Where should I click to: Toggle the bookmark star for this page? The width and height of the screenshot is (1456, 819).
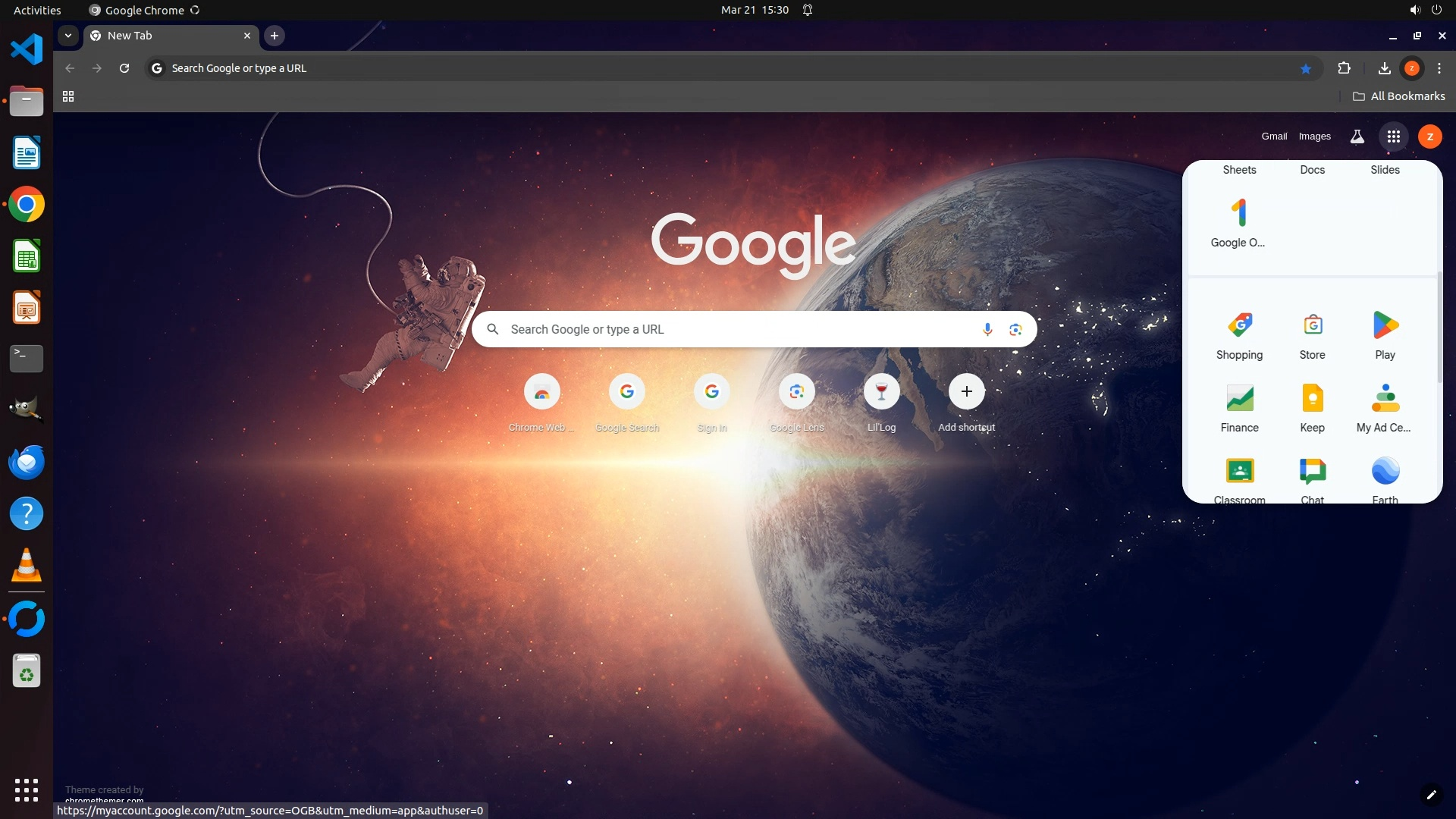[1306, 68]
